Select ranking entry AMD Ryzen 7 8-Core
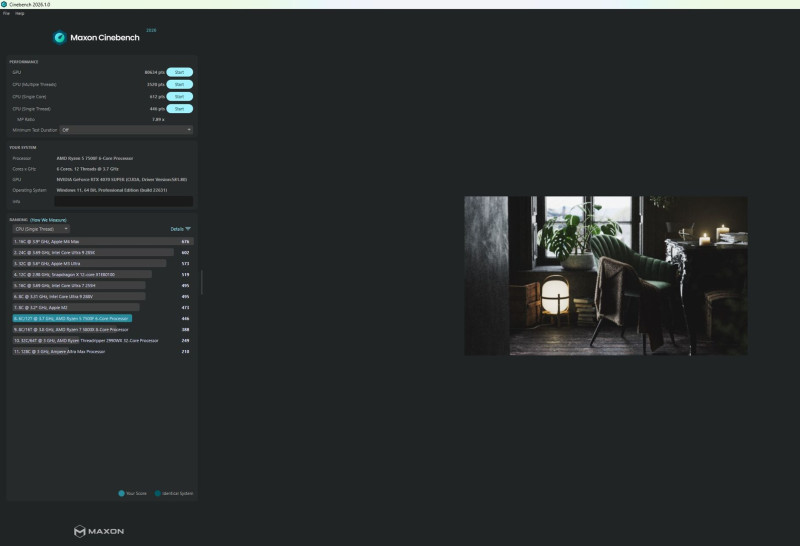This screenshot has width=800, height=546. pyautogui.click(x=103, y=330)
